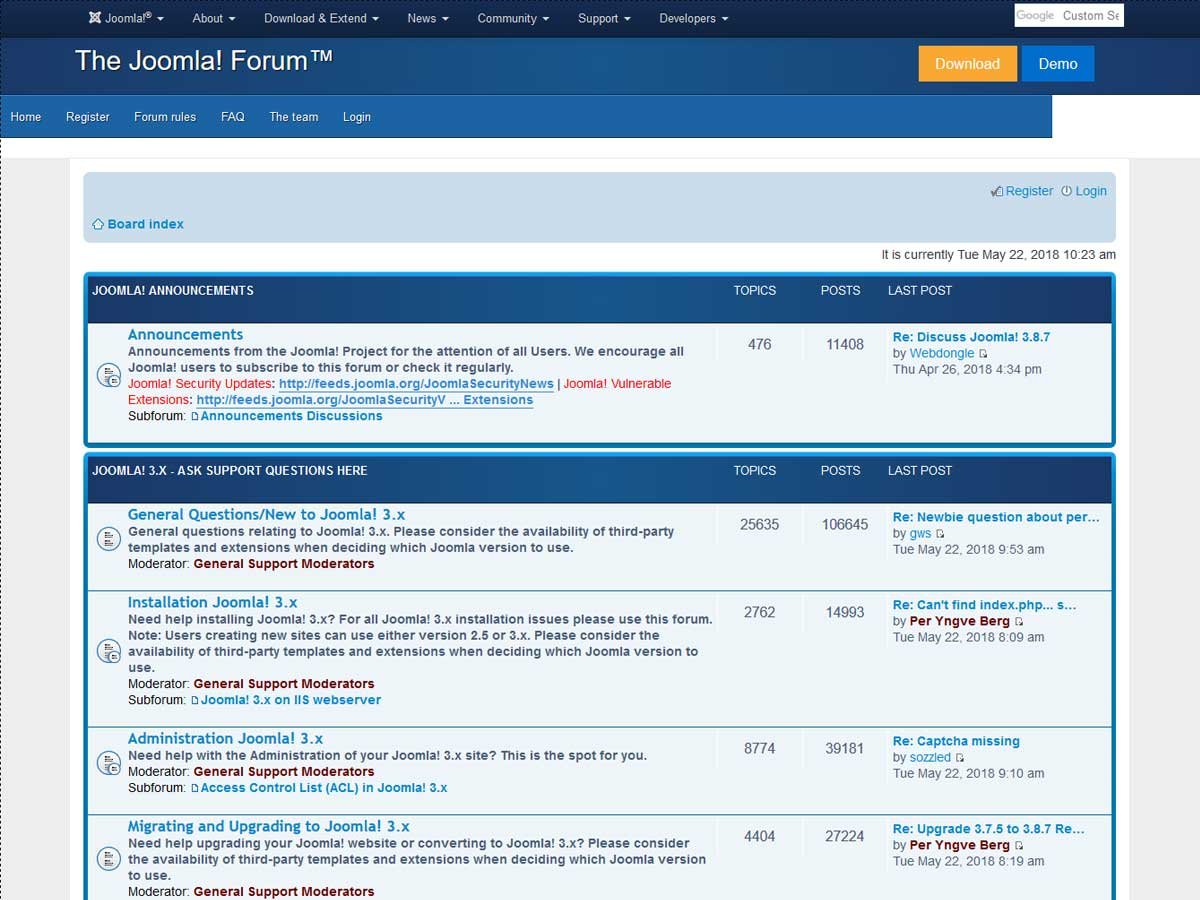The image size is (1200, 900).
Task: Expand the Download & Extend dropdown
Action: (321, 18)
